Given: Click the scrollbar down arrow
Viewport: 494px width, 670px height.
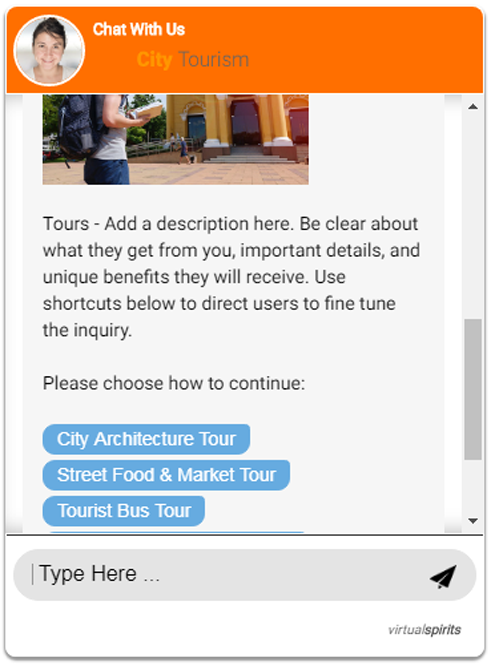Looking at the screenshot, I should [473, 520].
